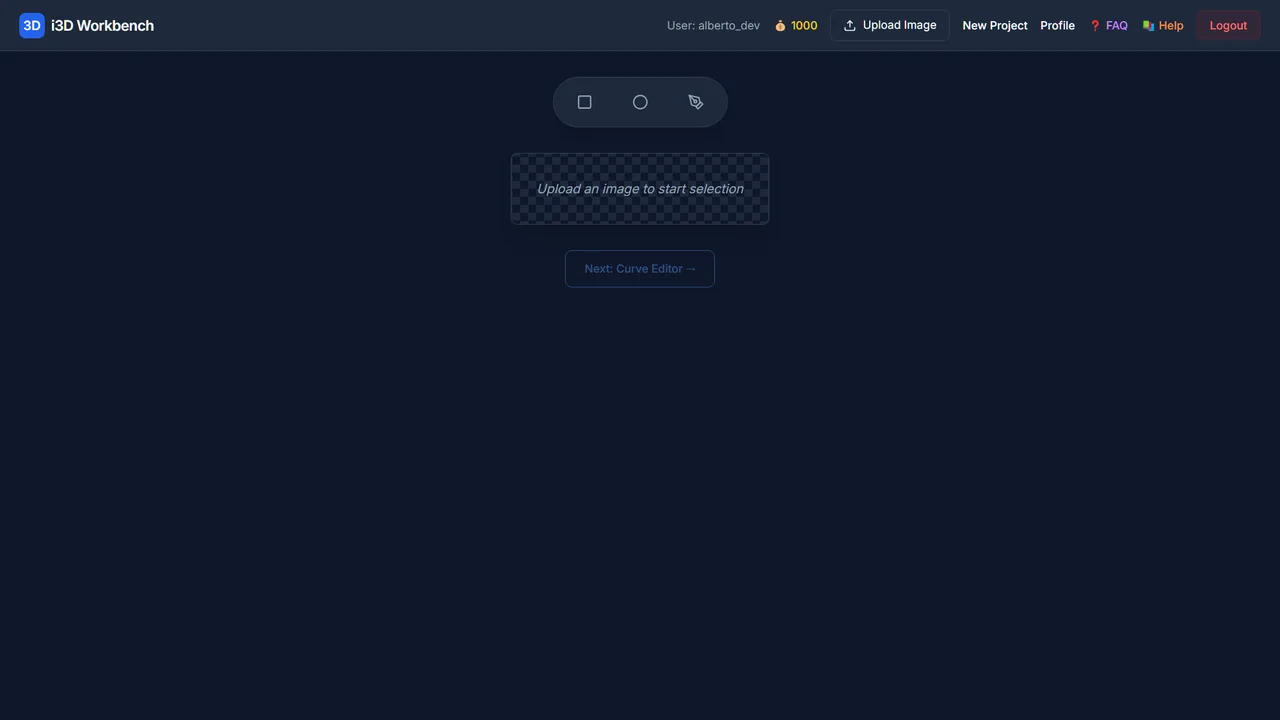The image size is (1280, 720).
Task: Open New Project
Action: click(x=995, y=26)
